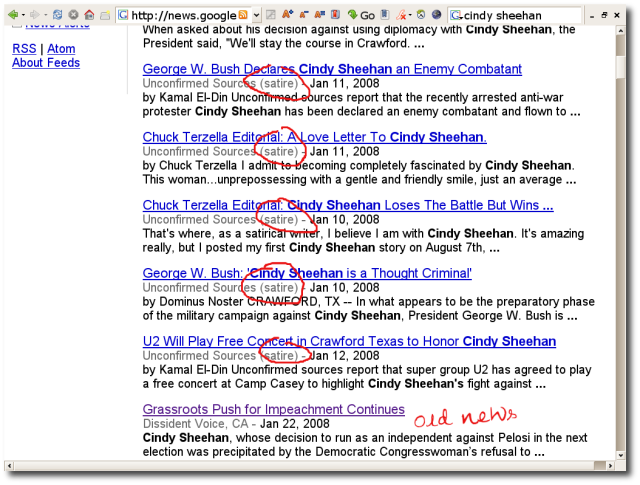Open the back button history dropdown
The height and width of the screenshot is (485, 640).
point(23,15)
